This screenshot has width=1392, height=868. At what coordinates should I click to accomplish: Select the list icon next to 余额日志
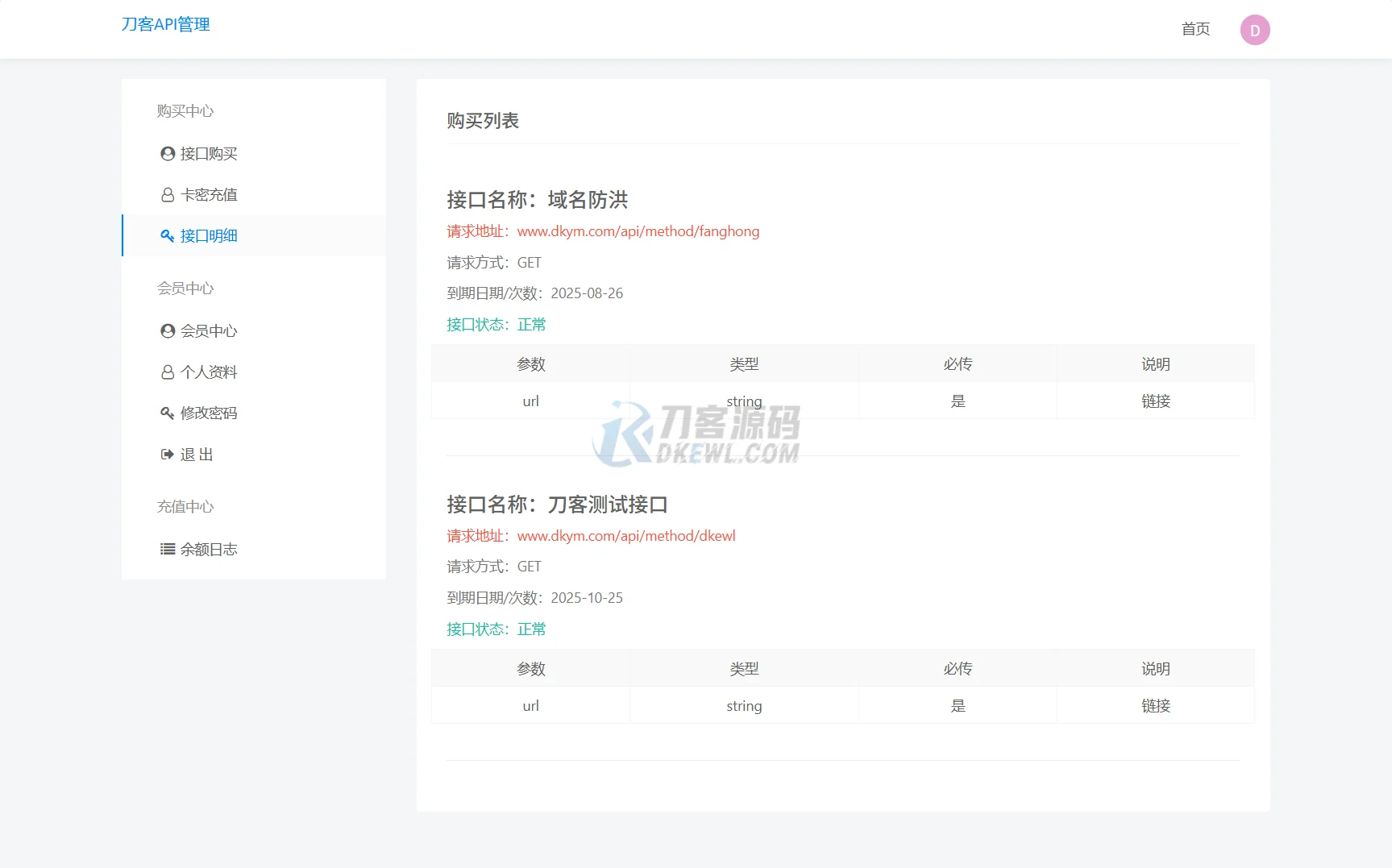tap(167, 549)
